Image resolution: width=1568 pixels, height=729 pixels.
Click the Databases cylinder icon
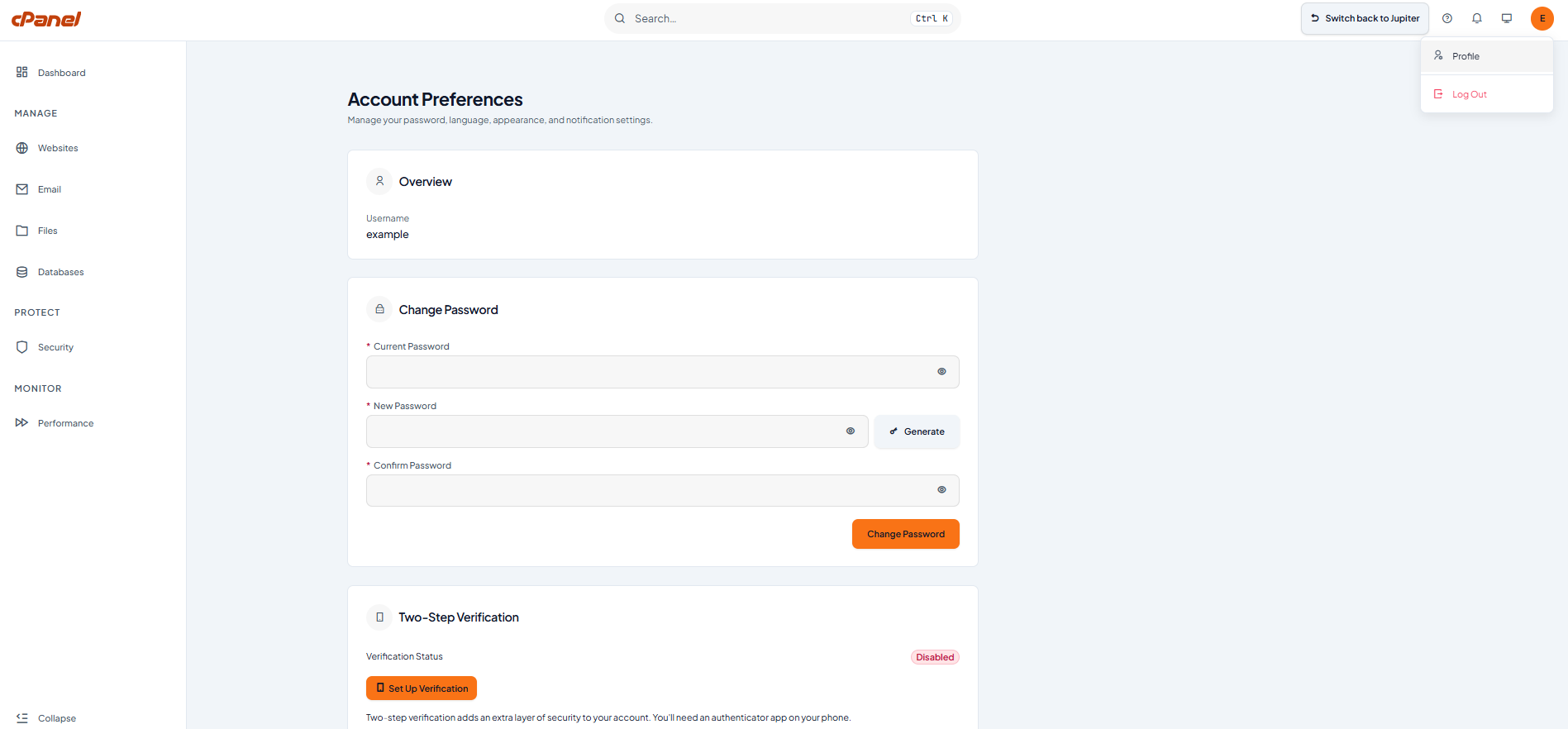click(x=22, y=272)
